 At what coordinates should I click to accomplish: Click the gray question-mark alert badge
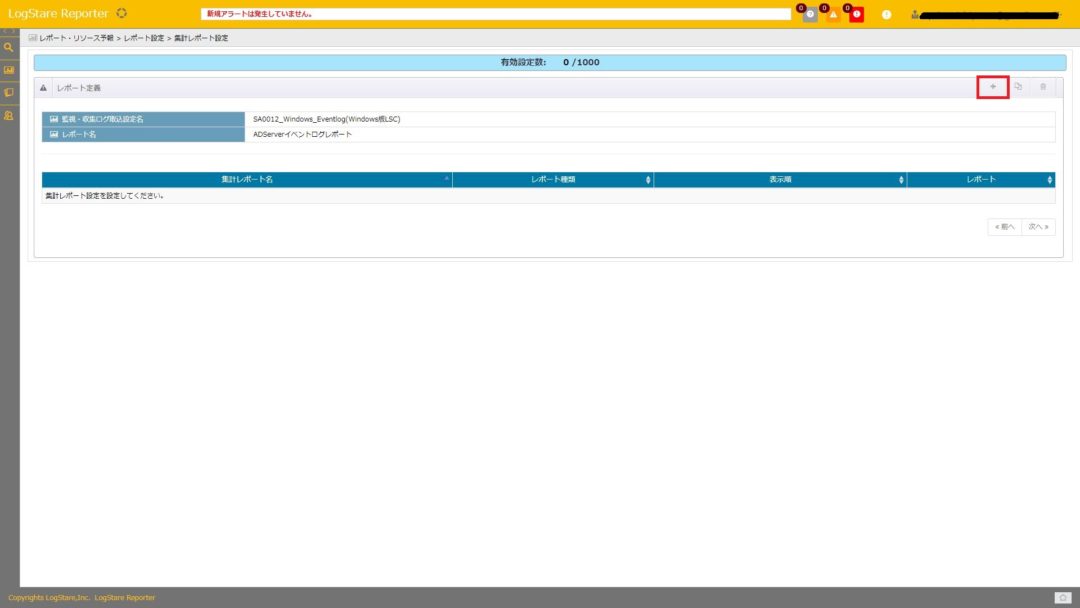tap(810, 14)
